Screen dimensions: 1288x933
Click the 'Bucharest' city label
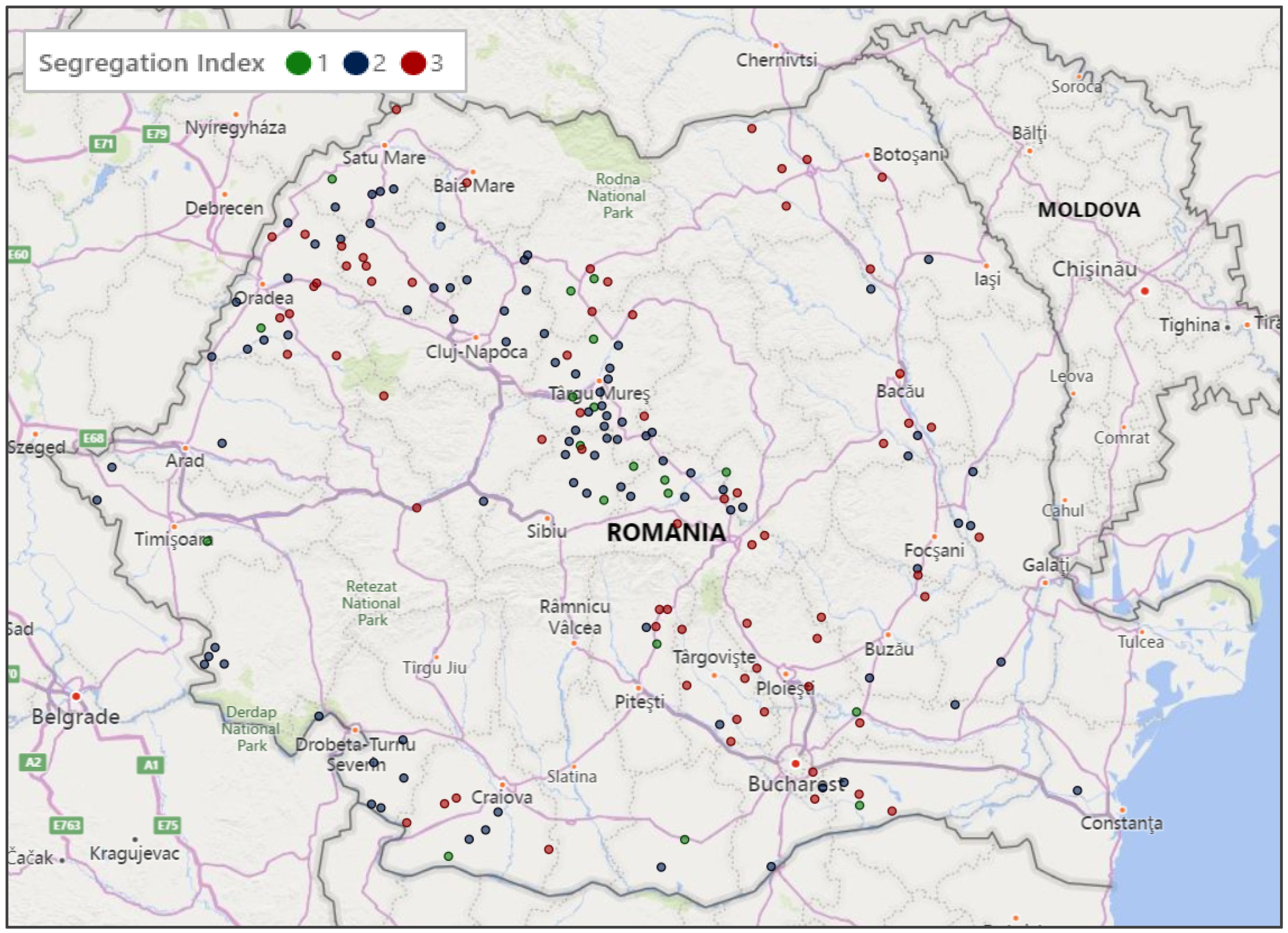point(797,784)
